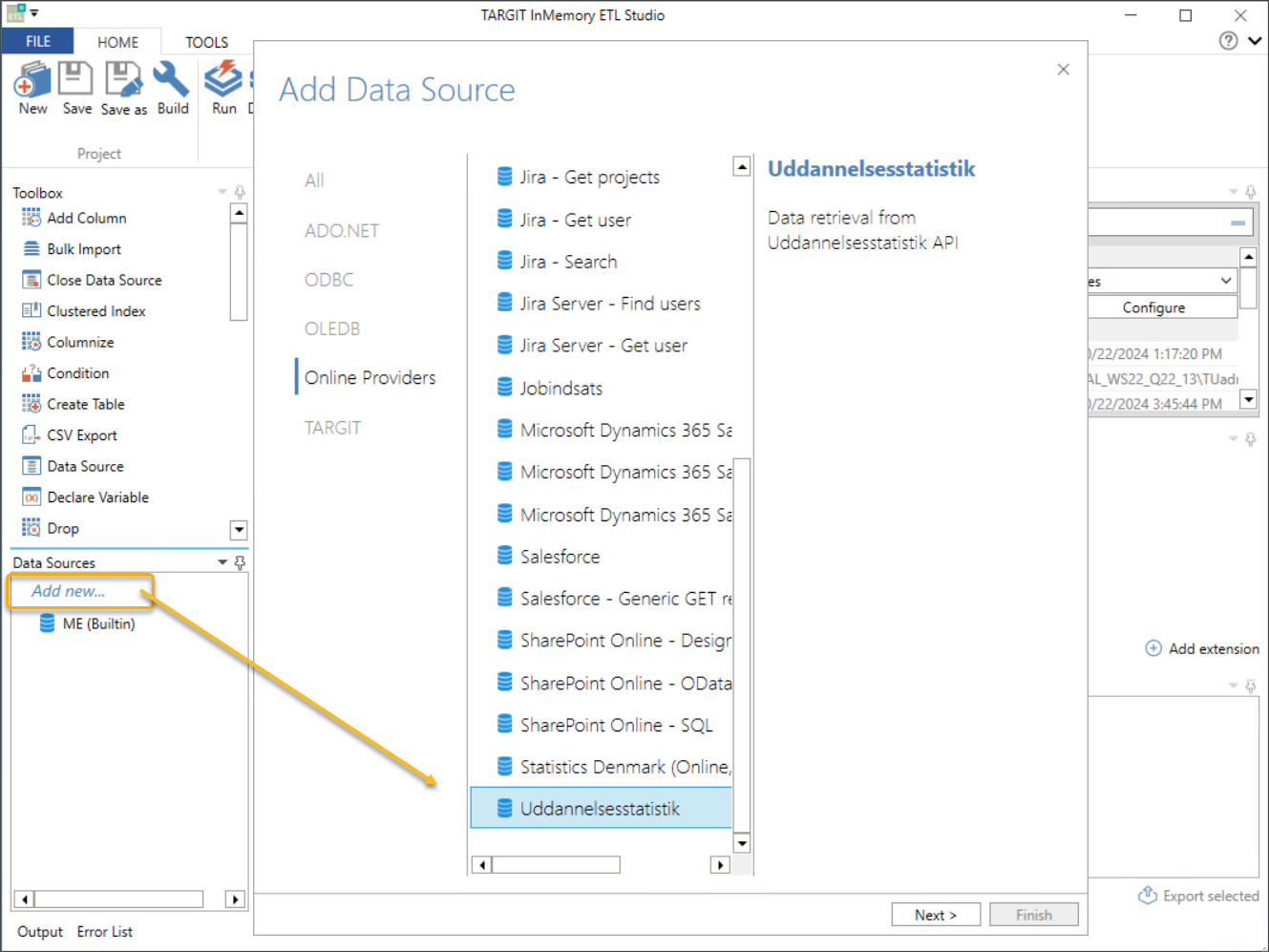The height and width of the screenshot is (952, 1269).
Task: Click the Save as icon
Action: click(x=124, y=79)
